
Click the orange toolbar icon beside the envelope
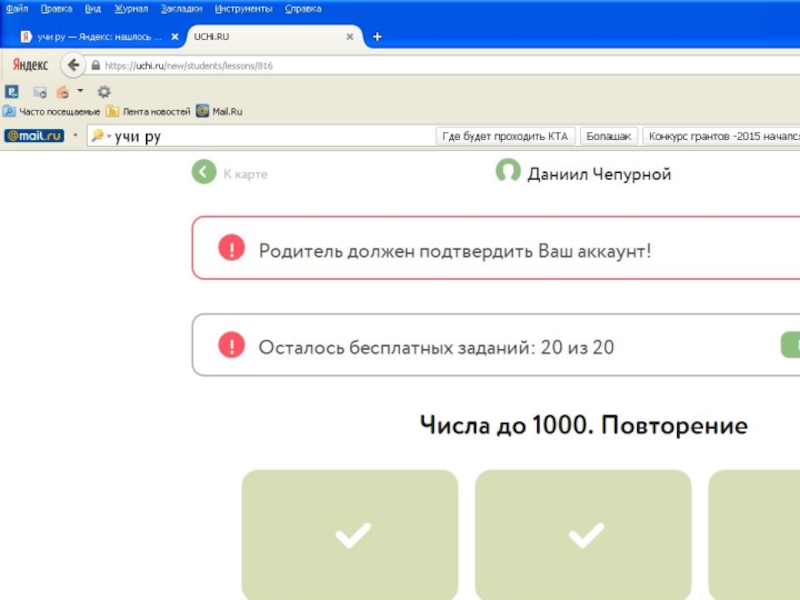tap(63, 92)
